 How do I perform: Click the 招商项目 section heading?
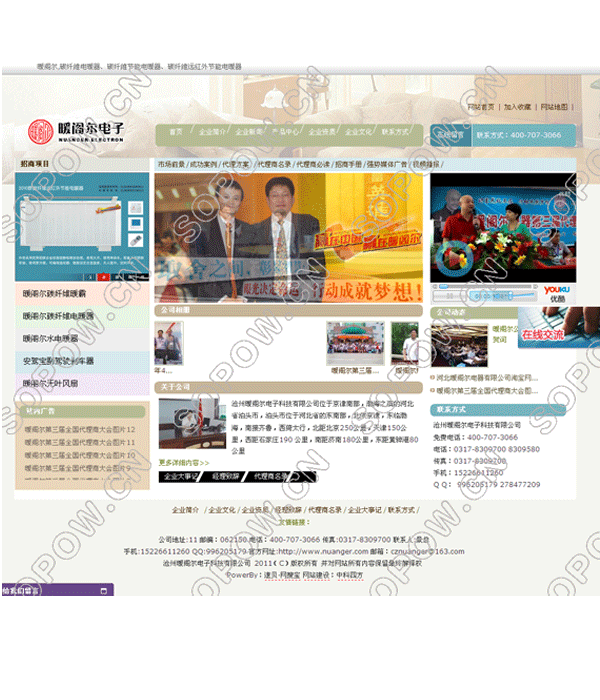pyautogui.click(x=35, y=164)
